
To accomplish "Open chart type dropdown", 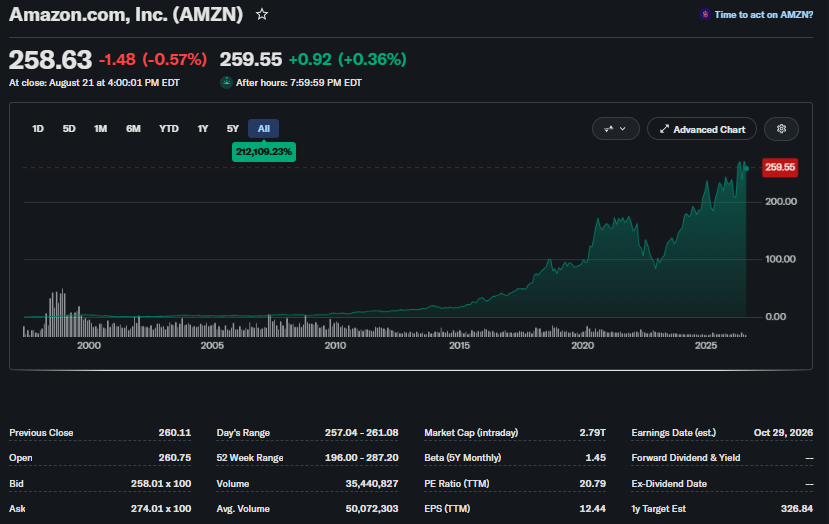I will click(x=615, y=129).
